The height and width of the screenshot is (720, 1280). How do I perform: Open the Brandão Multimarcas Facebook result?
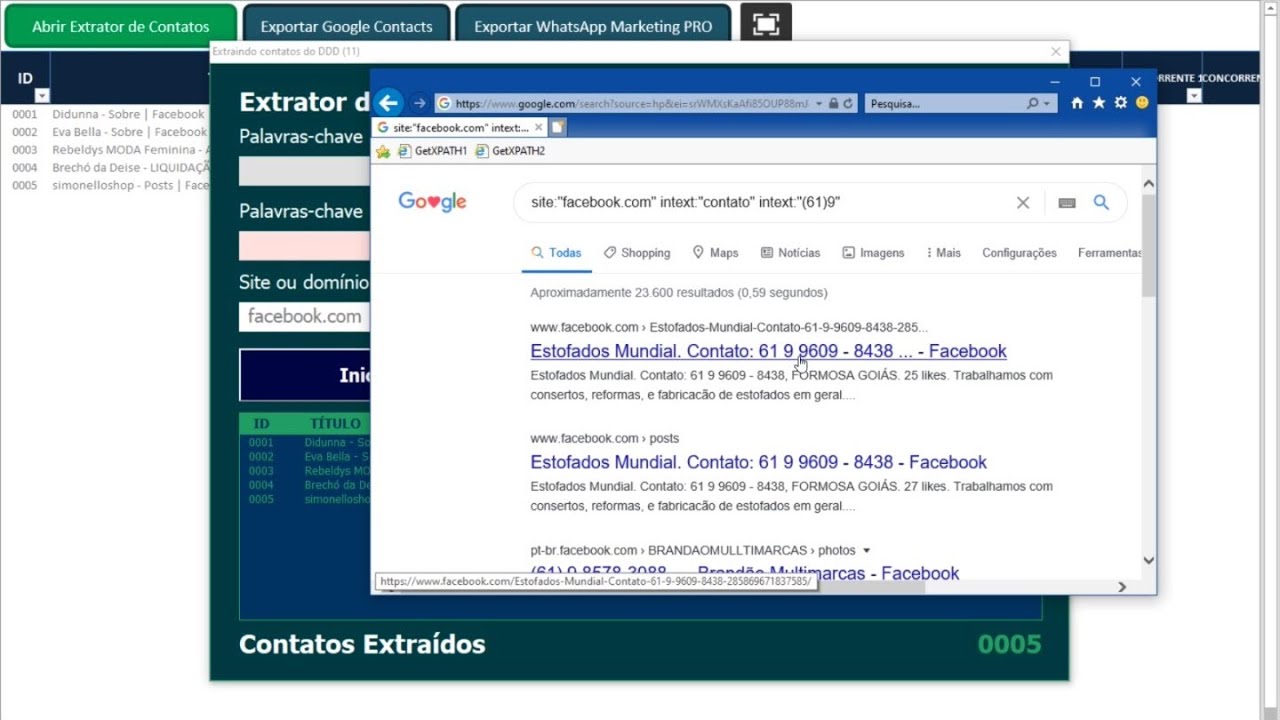coord(745,573)
